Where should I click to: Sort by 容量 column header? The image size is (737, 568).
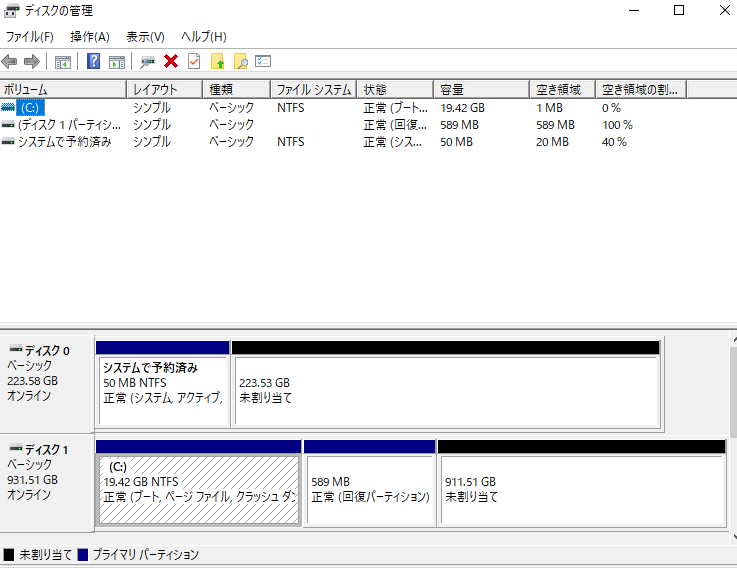[x=481, y=89]
